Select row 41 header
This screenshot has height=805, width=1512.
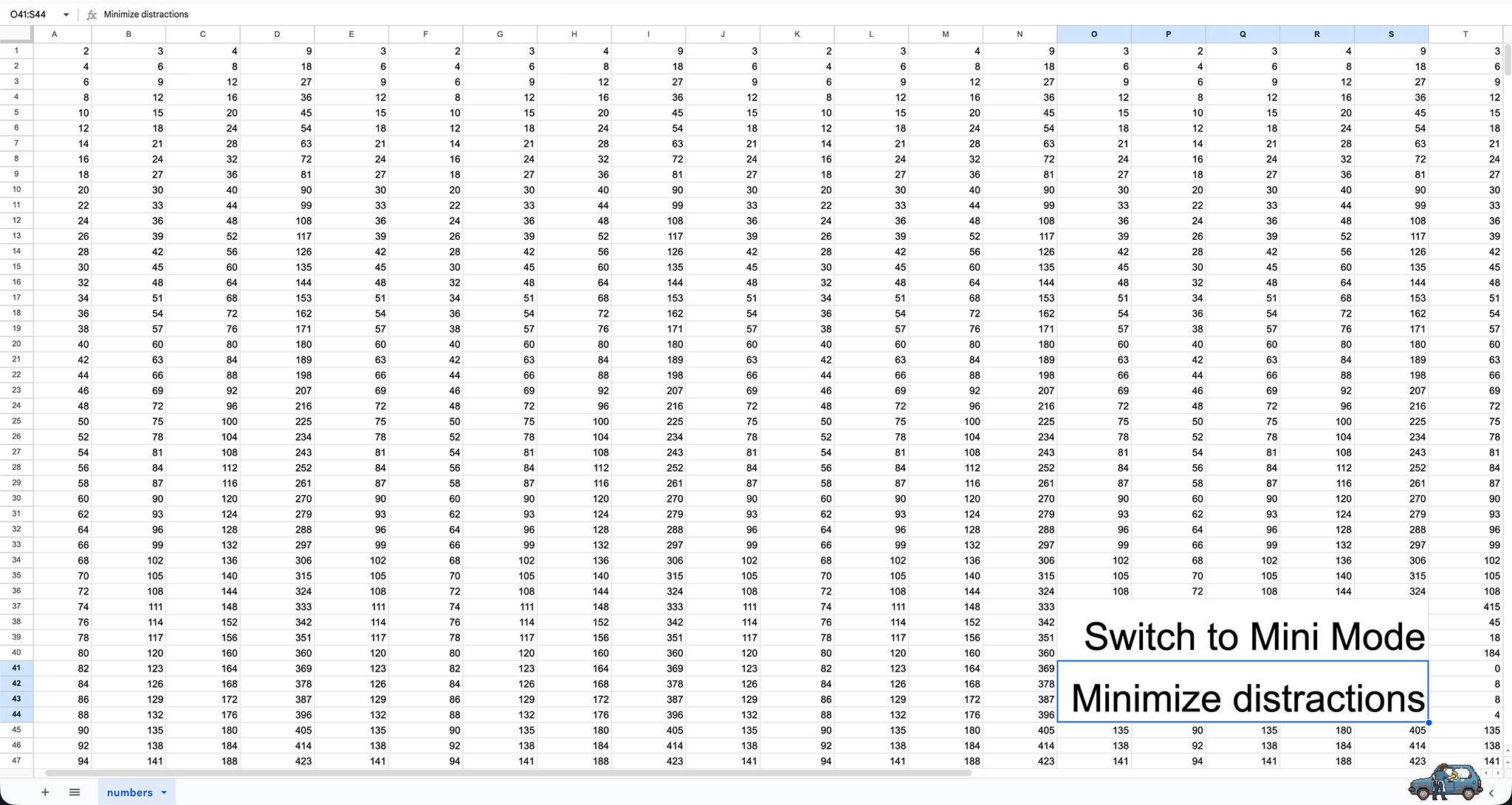[16, 668]
